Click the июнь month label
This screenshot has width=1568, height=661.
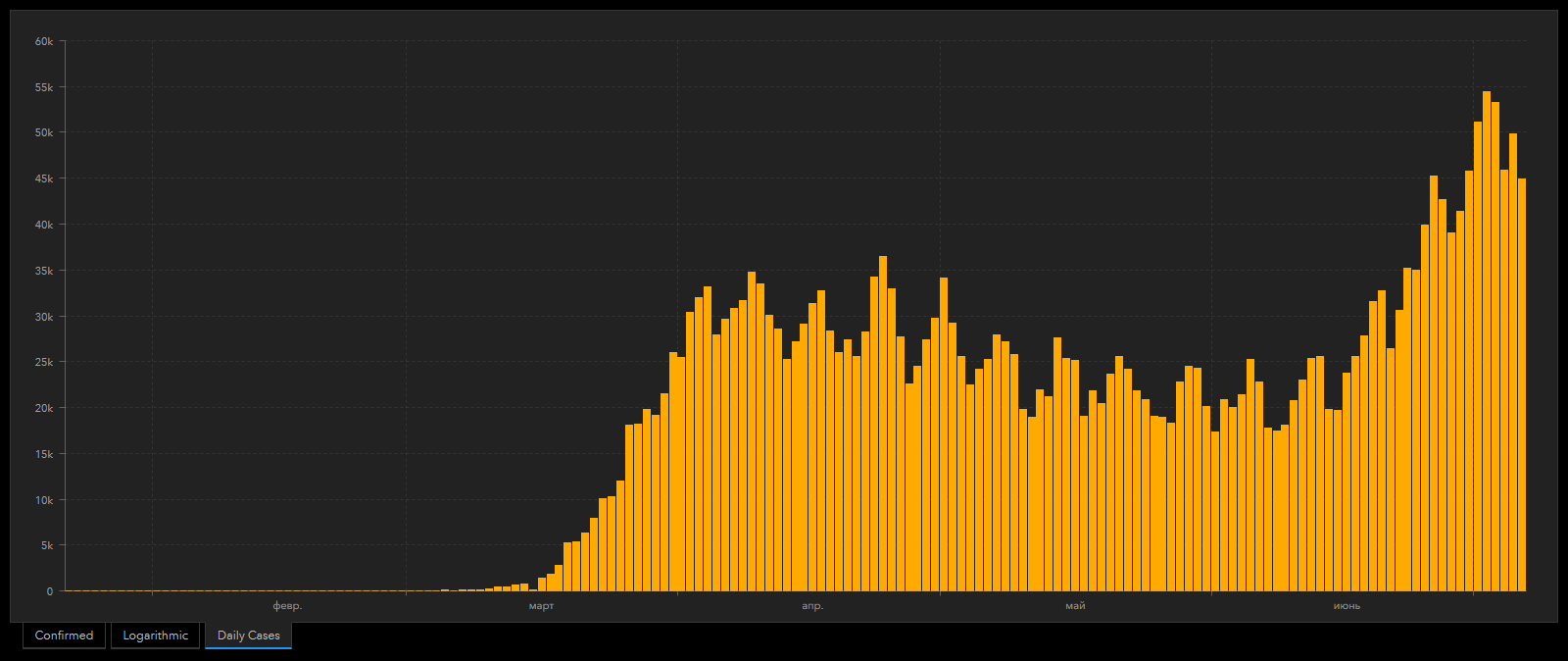(1347, 606)
